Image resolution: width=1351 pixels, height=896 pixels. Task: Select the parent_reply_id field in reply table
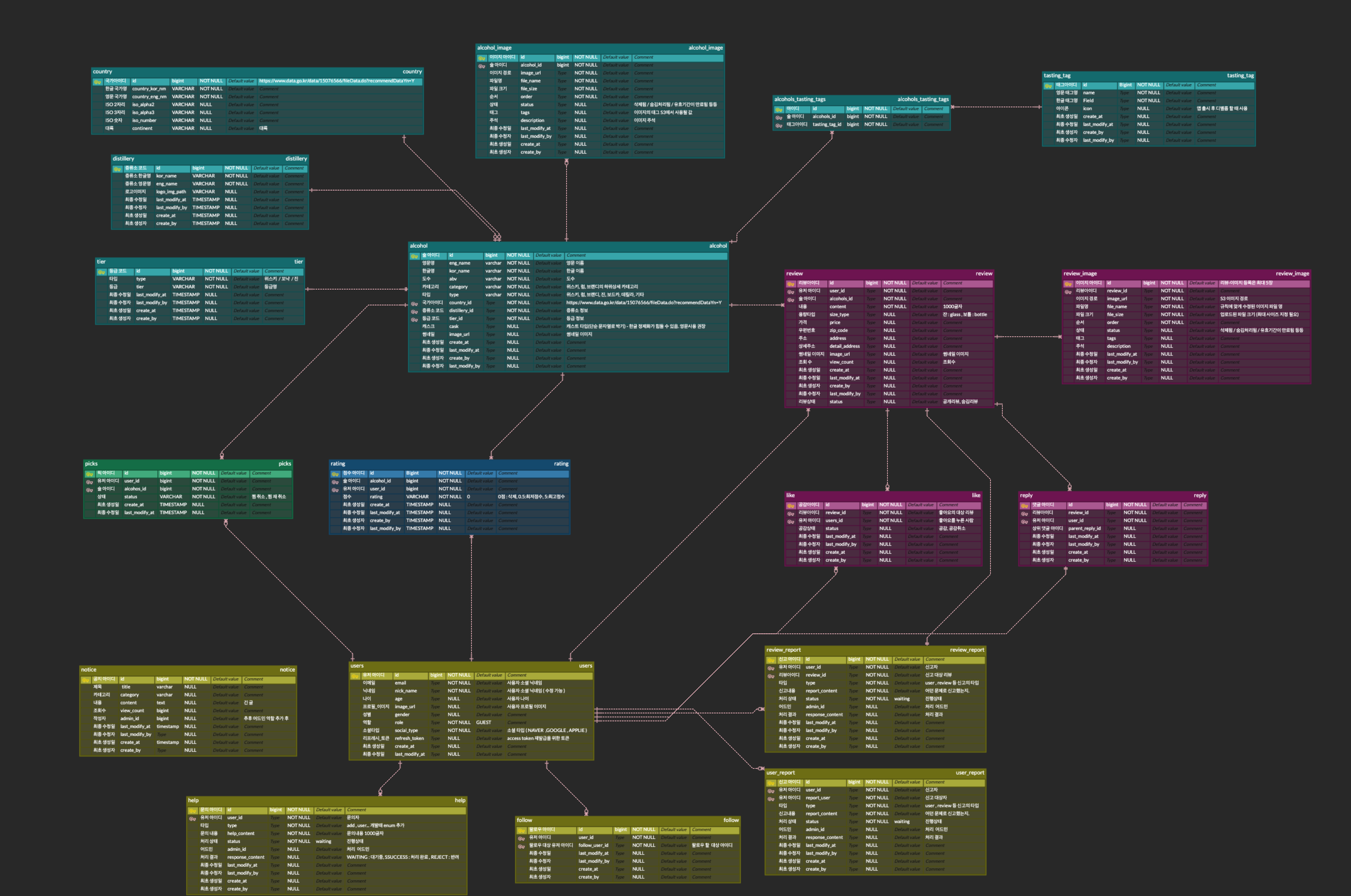1084,528
